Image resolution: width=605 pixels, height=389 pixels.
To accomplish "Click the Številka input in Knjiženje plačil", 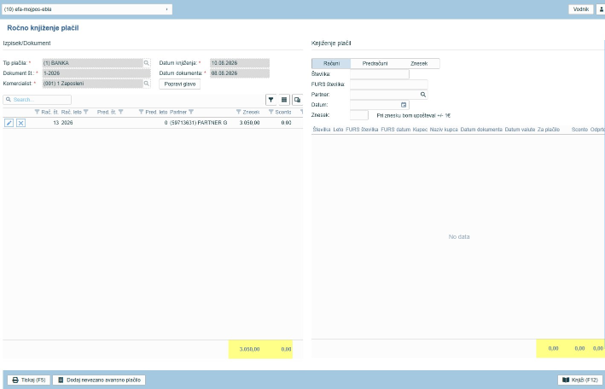I will pyautogui.click(x=380, y=74).
